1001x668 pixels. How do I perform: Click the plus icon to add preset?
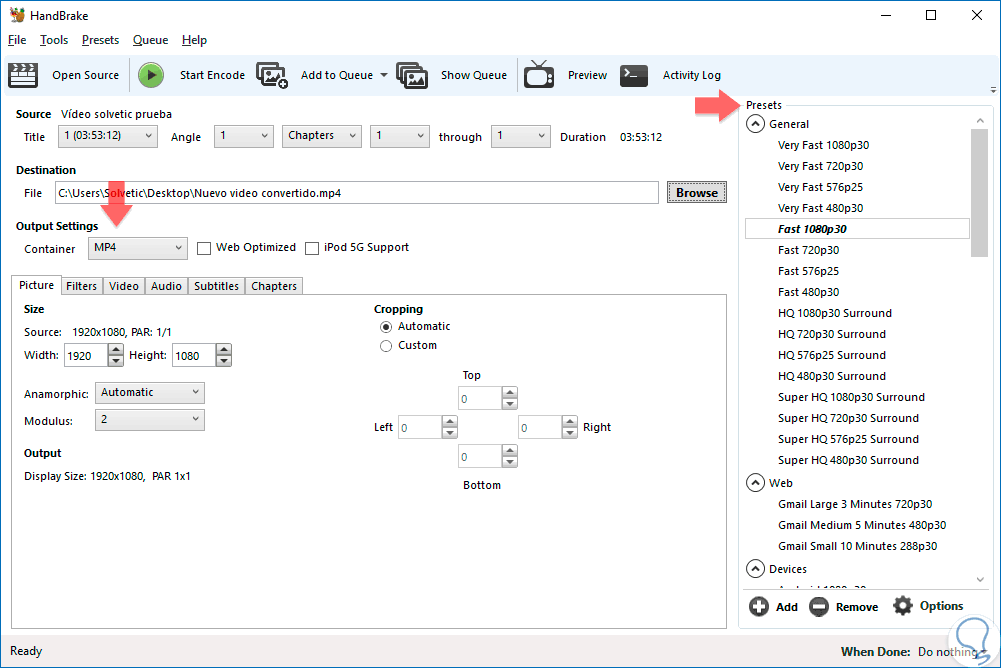759,606
